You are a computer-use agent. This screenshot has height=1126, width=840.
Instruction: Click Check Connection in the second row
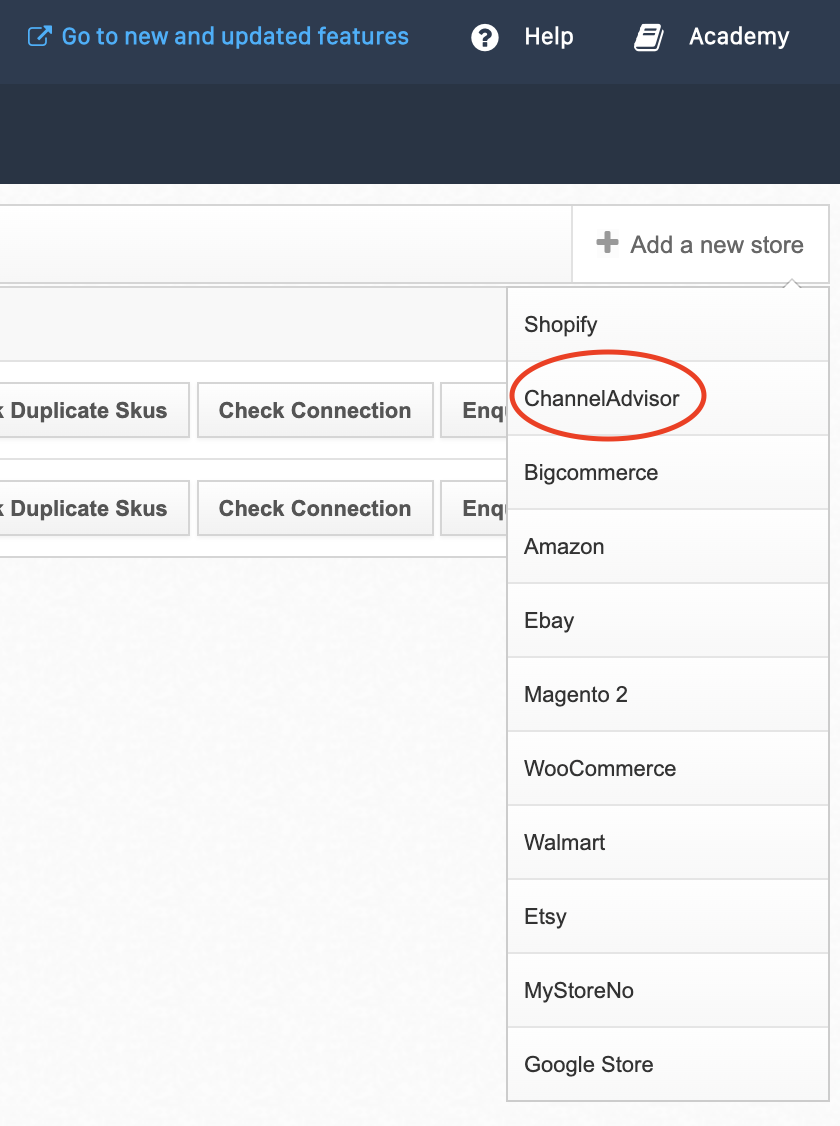[x=315, y=508]
